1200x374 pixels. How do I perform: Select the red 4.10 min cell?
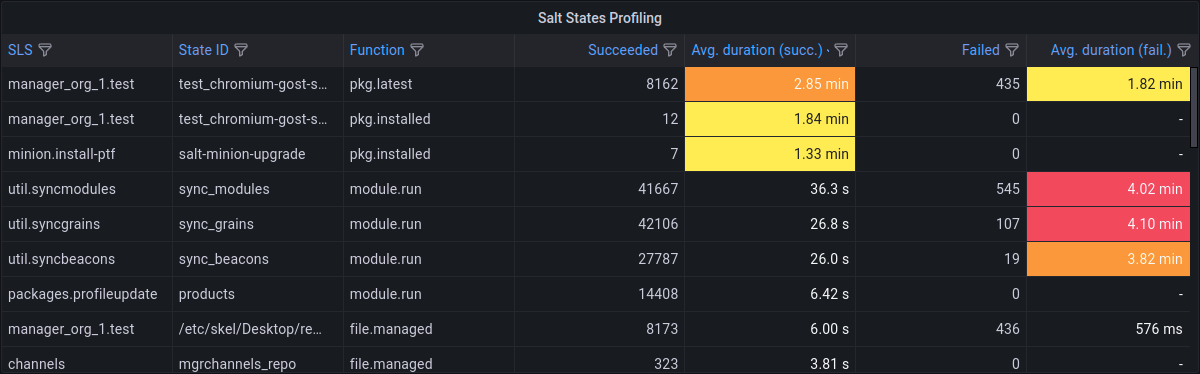pos(1107,224)
